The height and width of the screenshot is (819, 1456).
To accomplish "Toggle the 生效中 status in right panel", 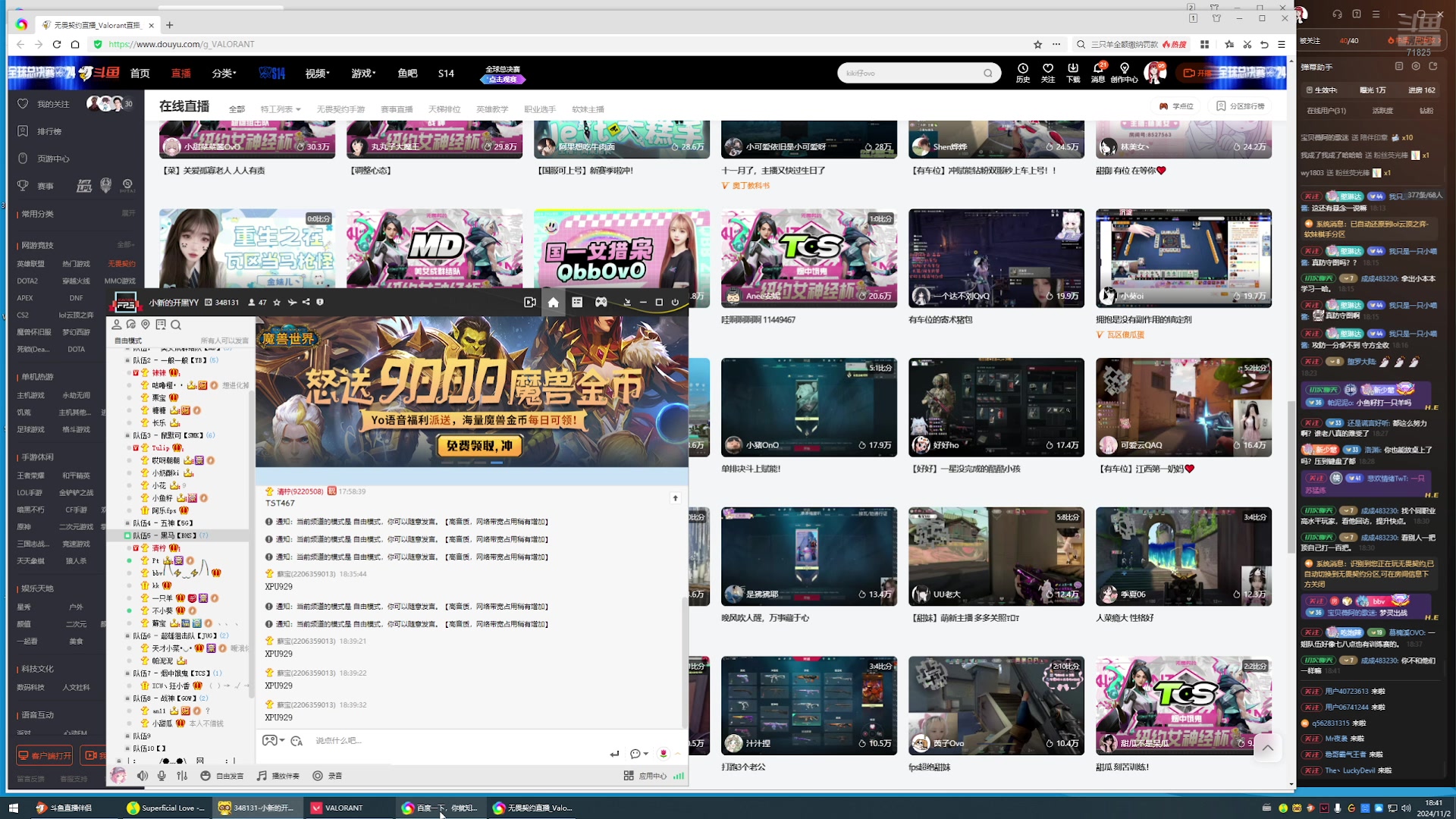I will (1322, 90).
